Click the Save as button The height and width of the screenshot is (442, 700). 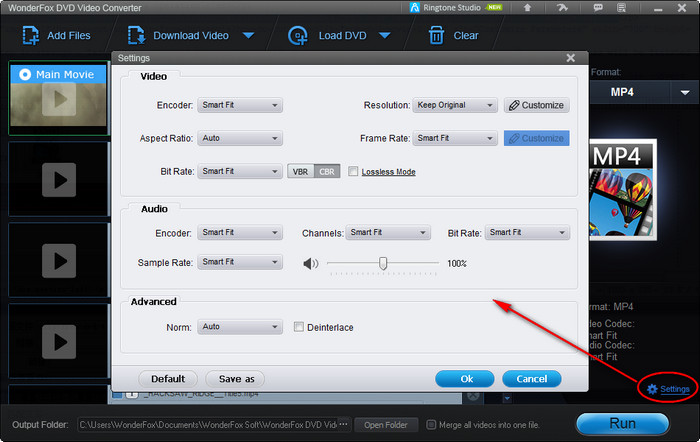tap(236, 379)
